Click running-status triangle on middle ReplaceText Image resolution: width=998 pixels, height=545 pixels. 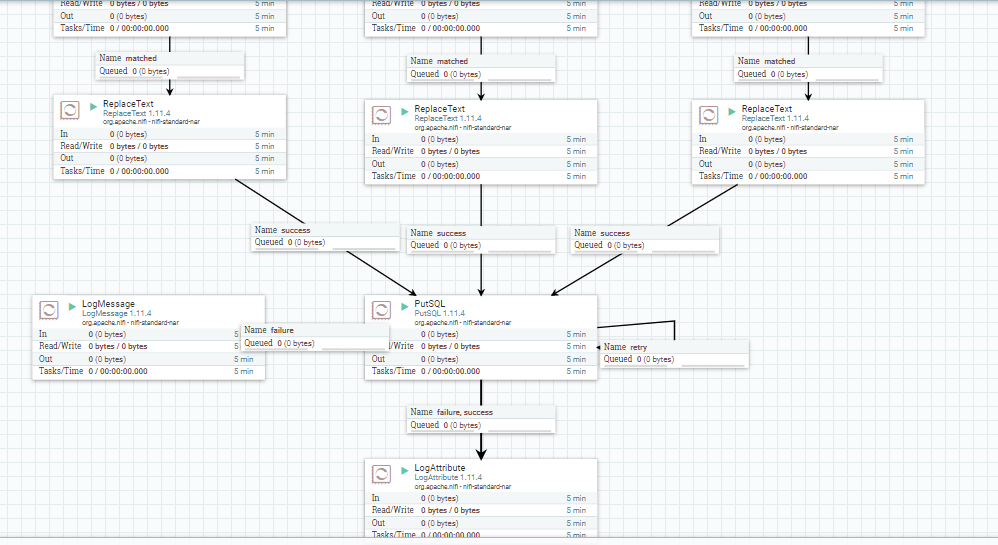click(x=404, y=111)
